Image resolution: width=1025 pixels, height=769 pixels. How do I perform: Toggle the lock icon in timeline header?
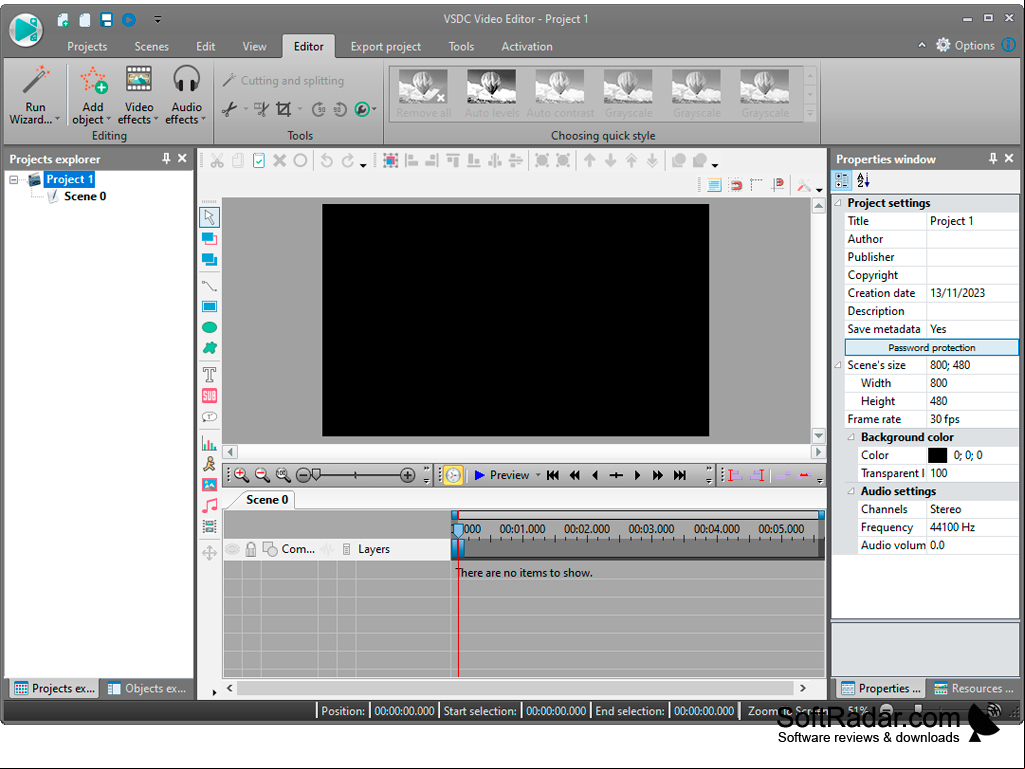pyautogui.click(x=250, y=549)
